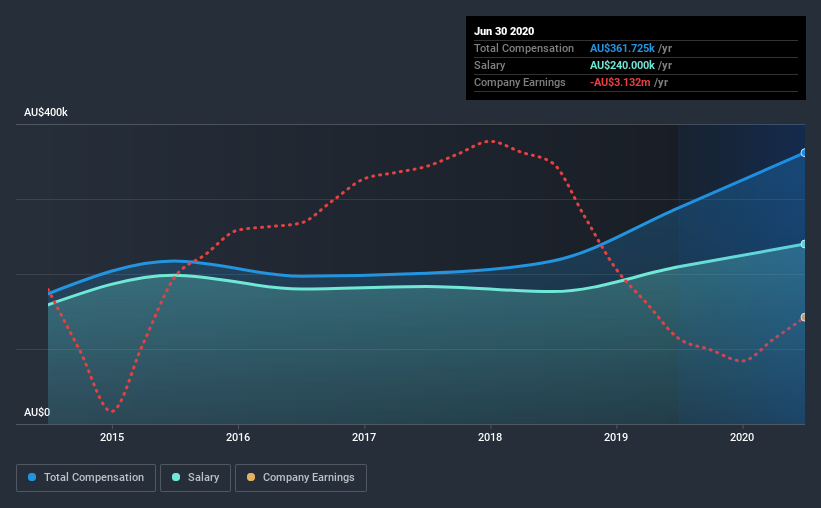Viewport: 821px width, 508px height.
Task: Click the AU$240.000k salary value
Action: 622,65
